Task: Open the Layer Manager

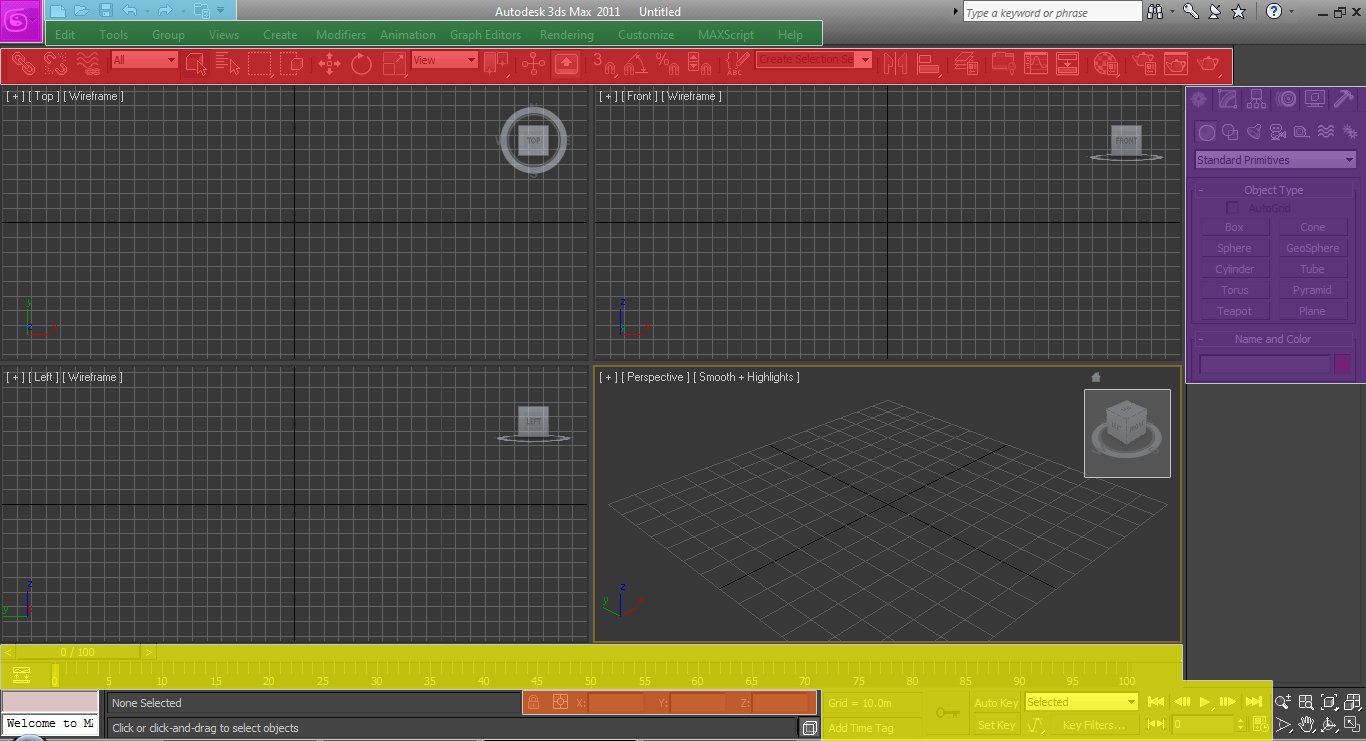Action: click(966, 65)
